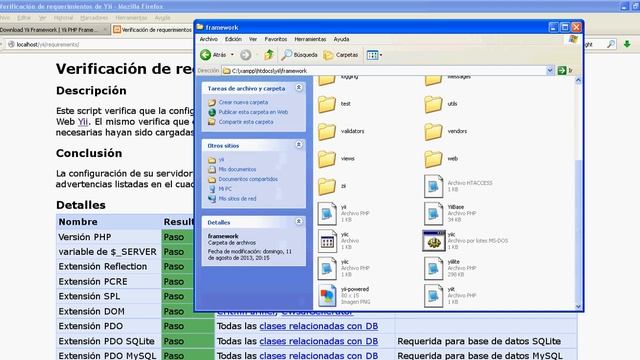Open the views mode icon in toolbar

pos(372,55)
